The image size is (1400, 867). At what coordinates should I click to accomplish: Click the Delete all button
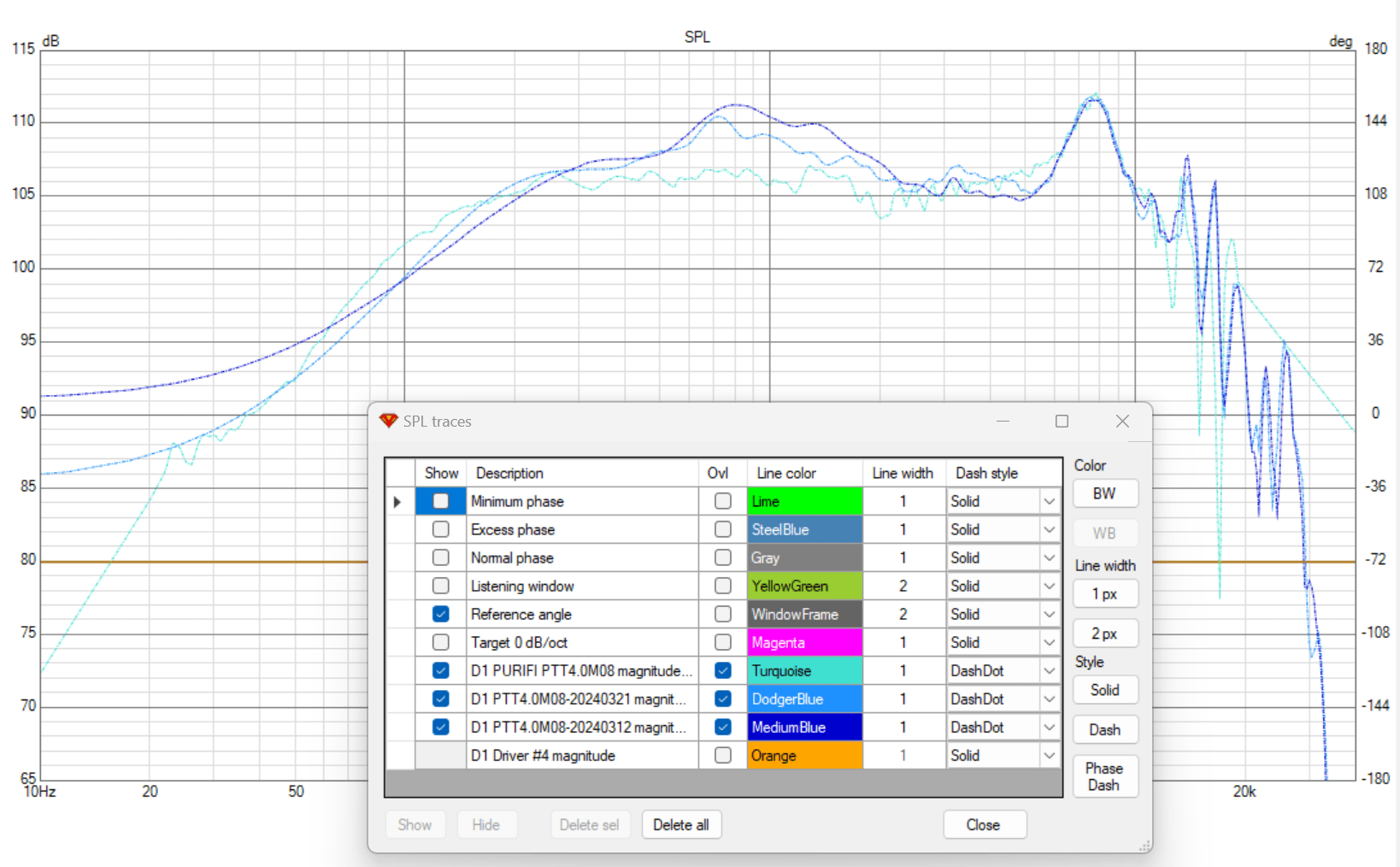click(681, 825)
